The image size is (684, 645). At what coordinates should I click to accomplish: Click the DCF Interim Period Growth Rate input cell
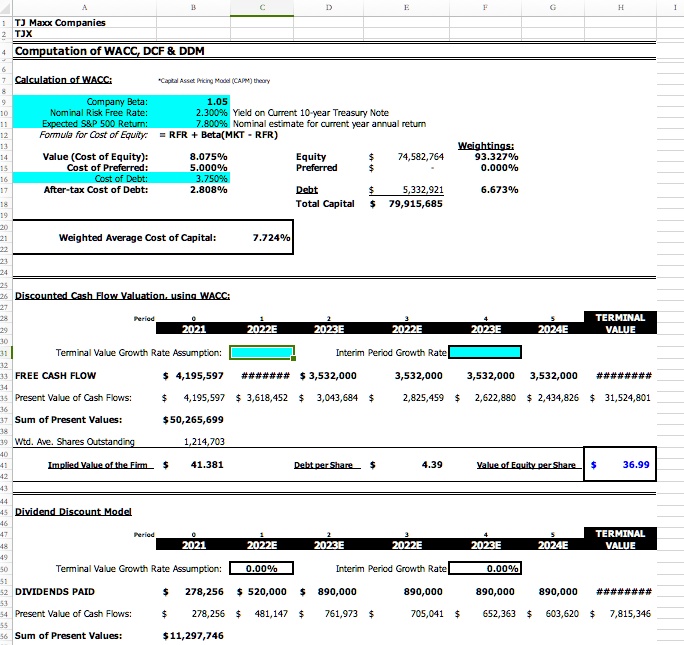pos(485,352)
